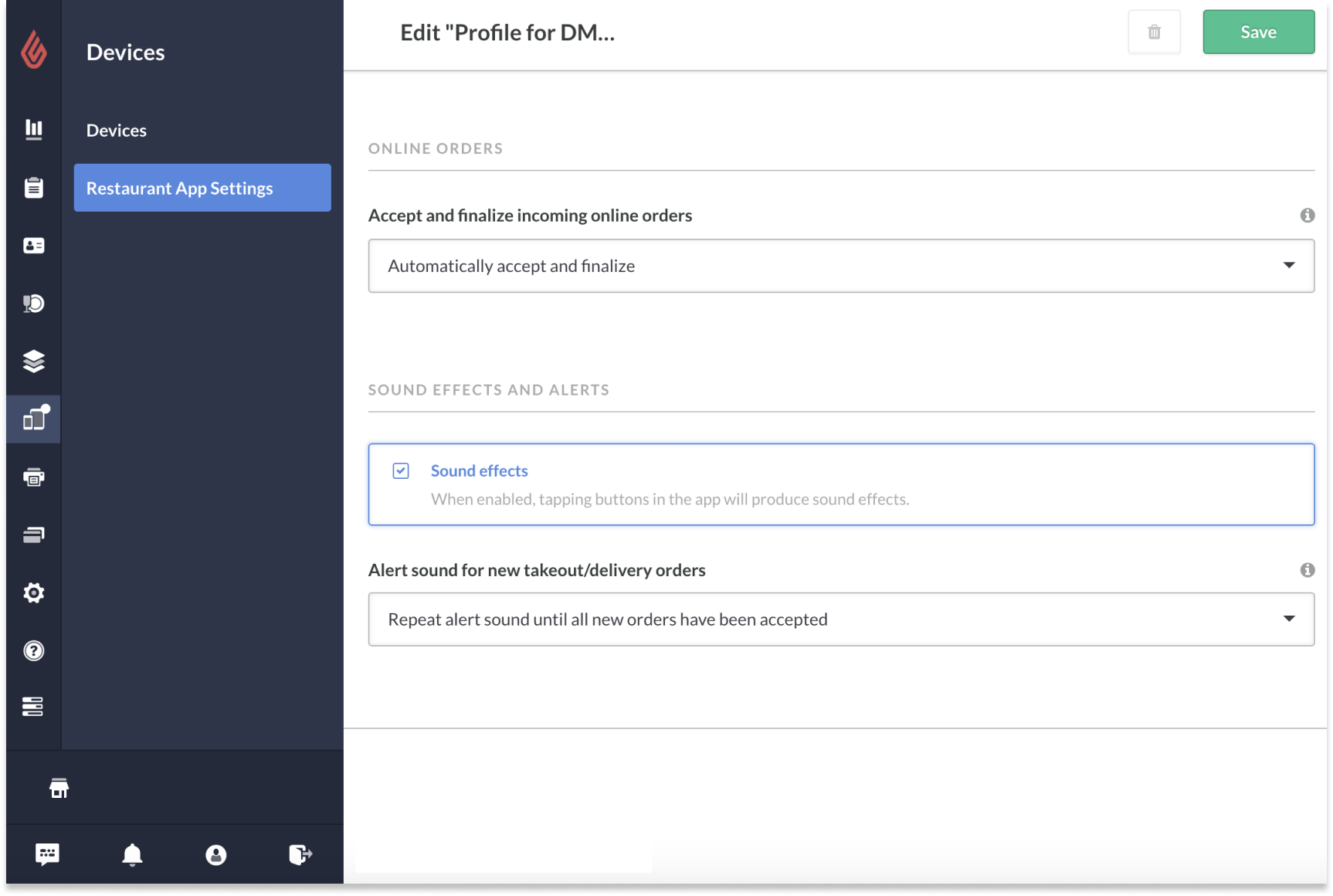
Task: Click the SOUND EFFECTS AND ALERTS heading
Action: point(489,390)
